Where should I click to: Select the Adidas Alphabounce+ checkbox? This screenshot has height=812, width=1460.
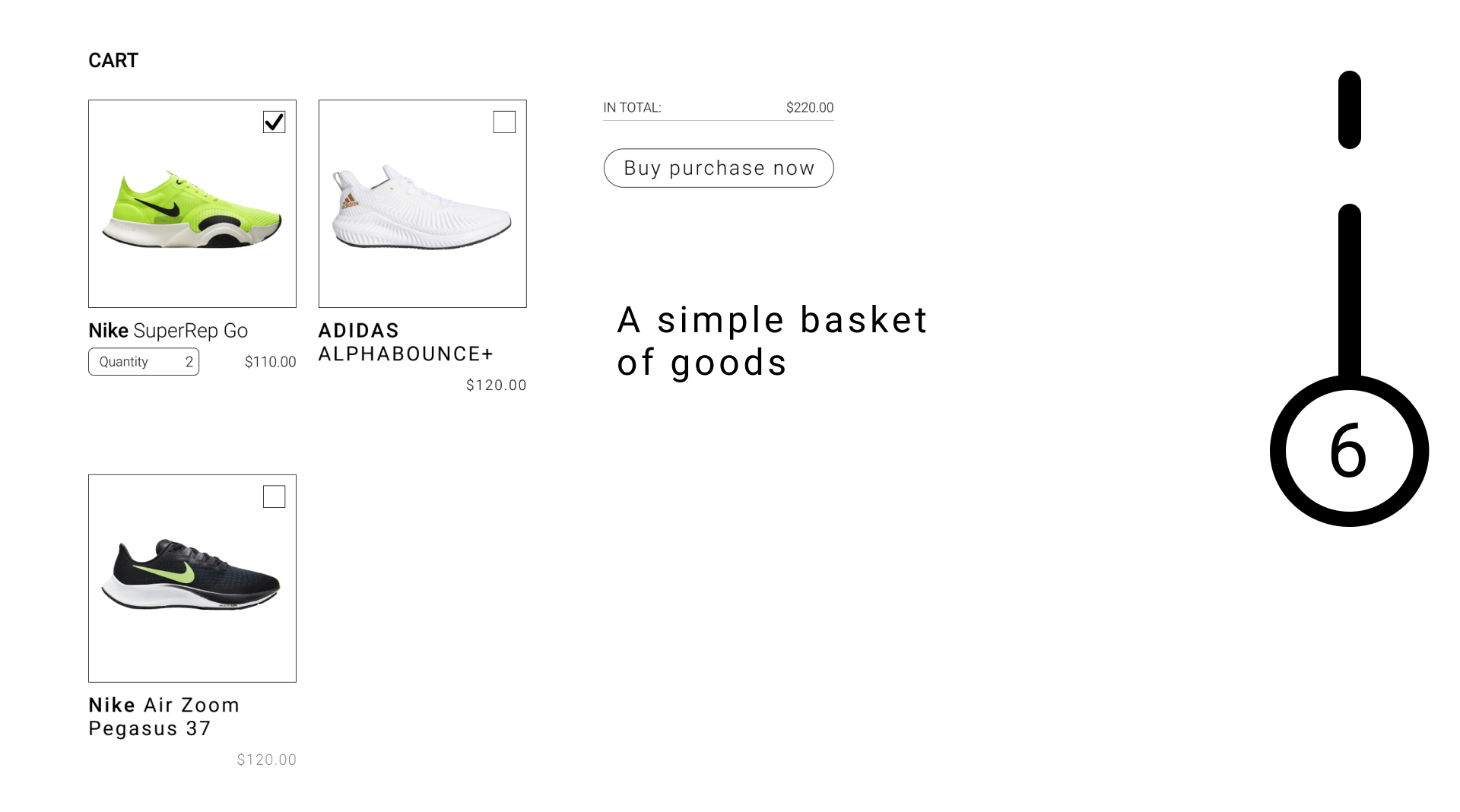click(504, 122)
